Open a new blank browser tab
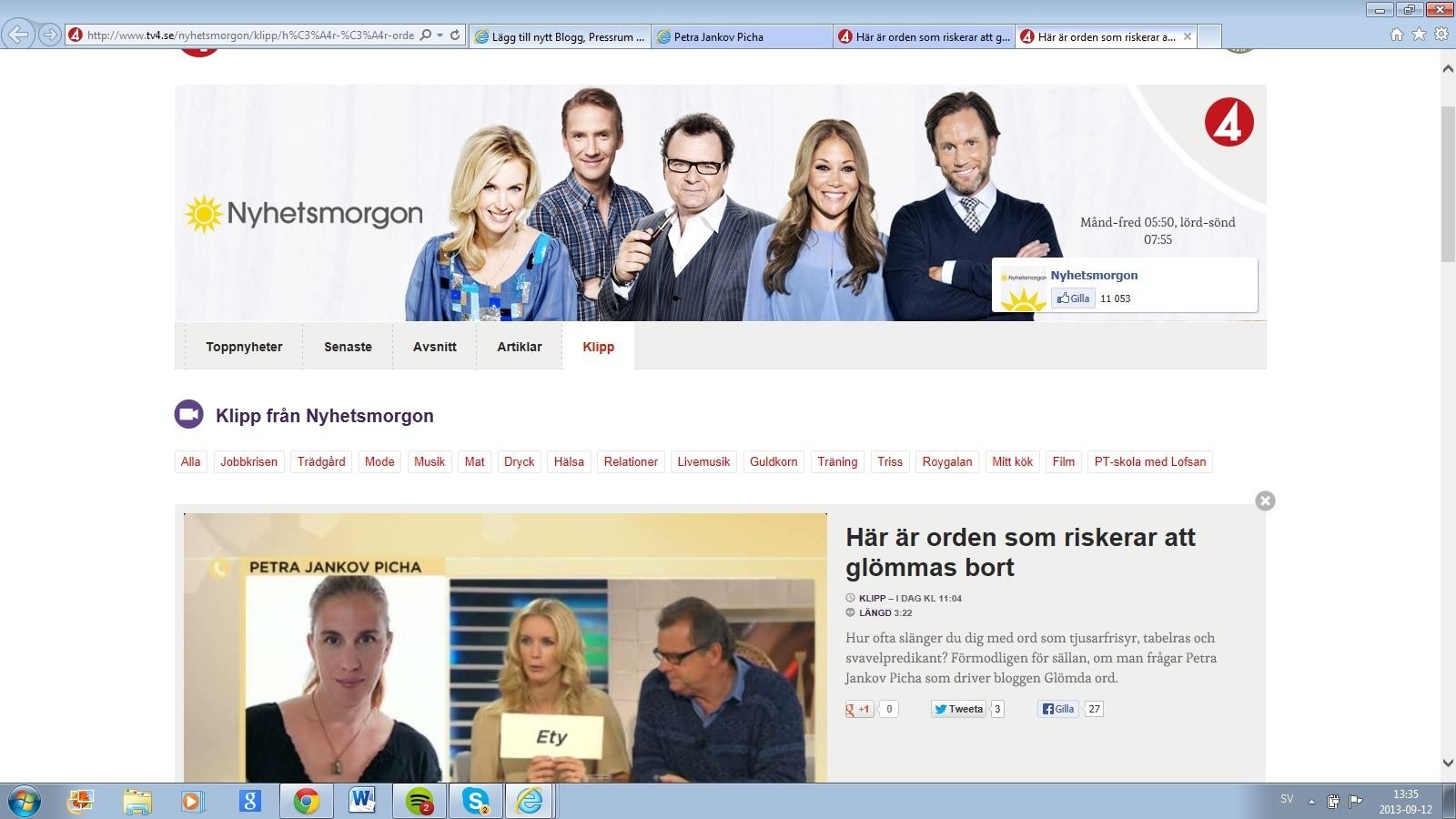Screen dimensions: 1456x819 (1209, 36)
